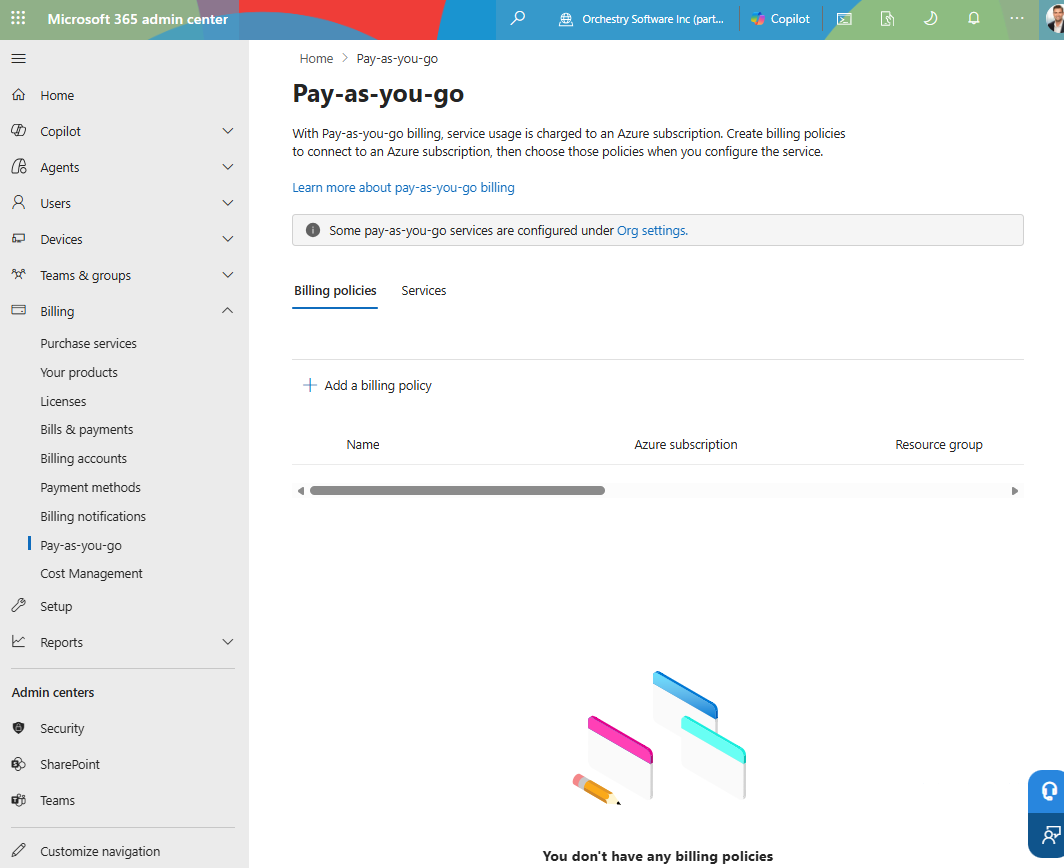Click the Copilot icon in sidebar
This screenshot has width=1064, height=868.
(19, 130)
